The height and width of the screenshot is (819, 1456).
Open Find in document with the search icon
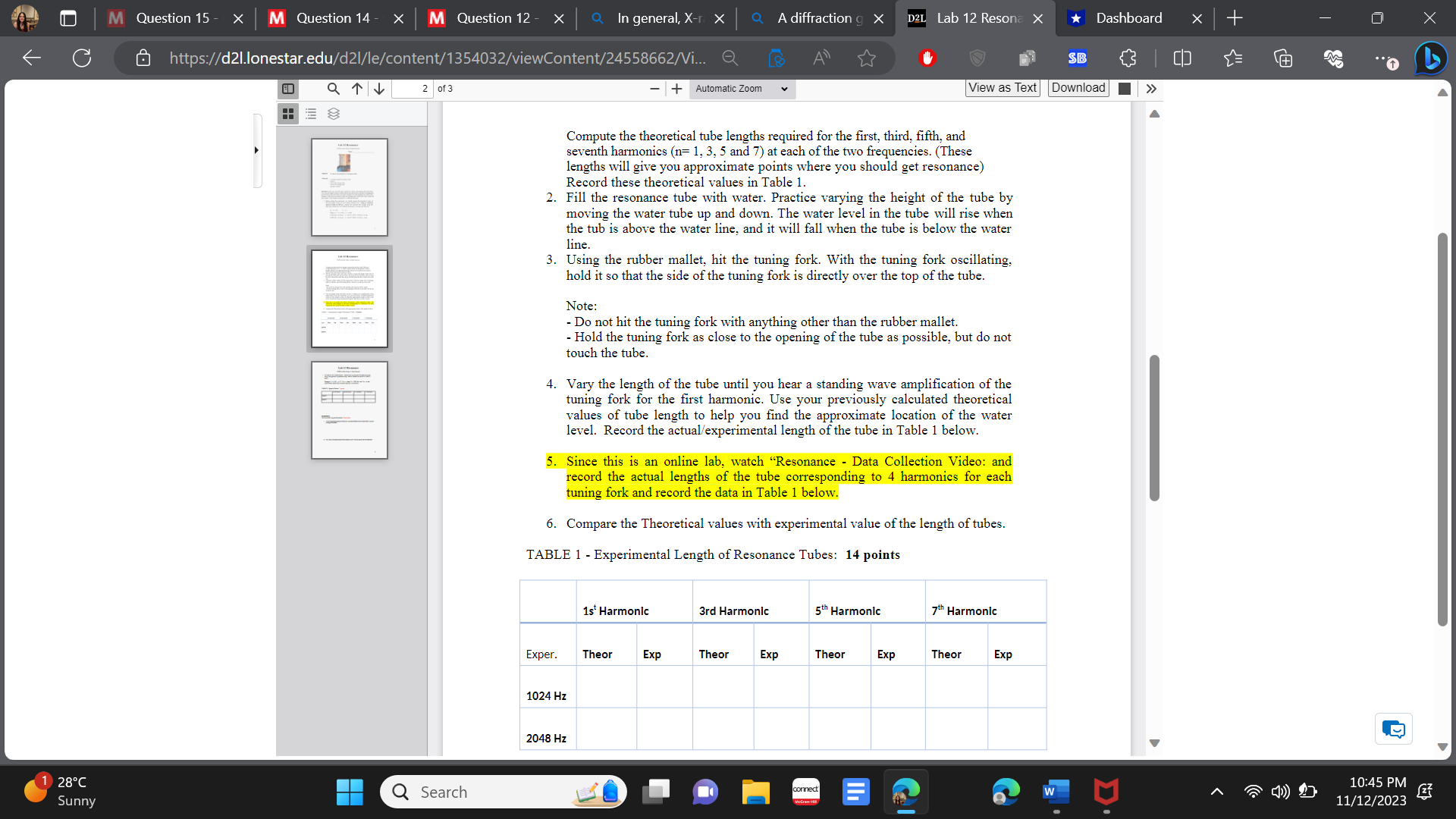[333, 89]
